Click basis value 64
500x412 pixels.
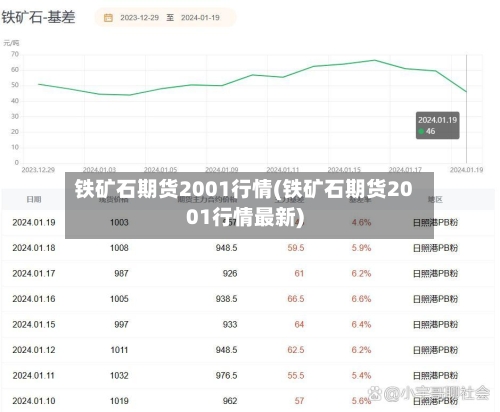299,325
